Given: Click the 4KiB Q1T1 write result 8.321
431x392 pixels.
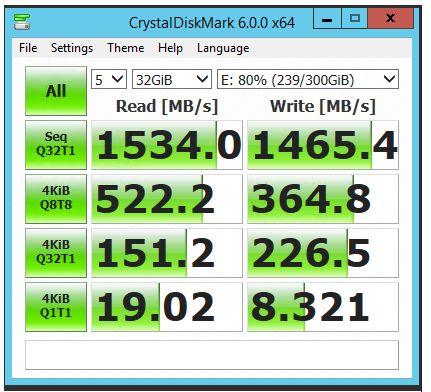Looking at the screenshot, I should pyautogui.click(x=323, y=307).
